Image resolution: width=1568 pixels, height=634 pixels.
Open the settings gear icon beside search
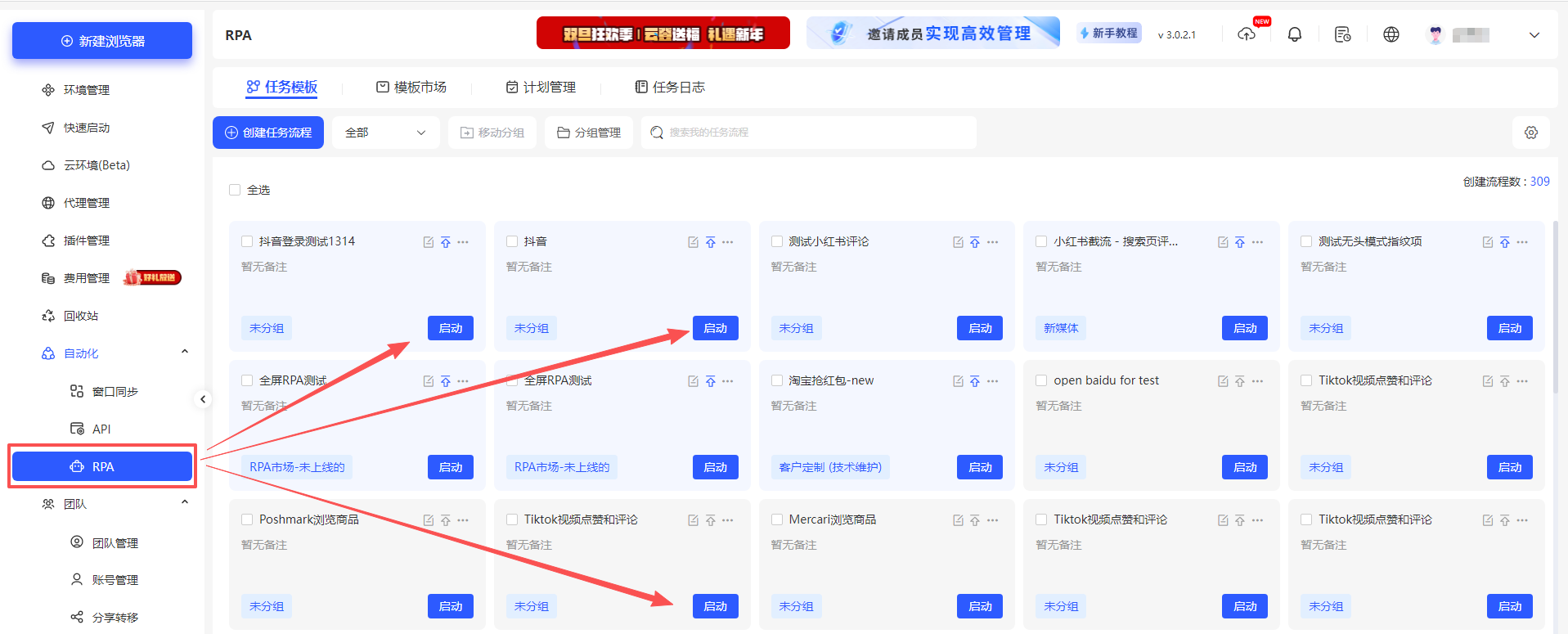pyautogui.click(x=1530, y=133)
